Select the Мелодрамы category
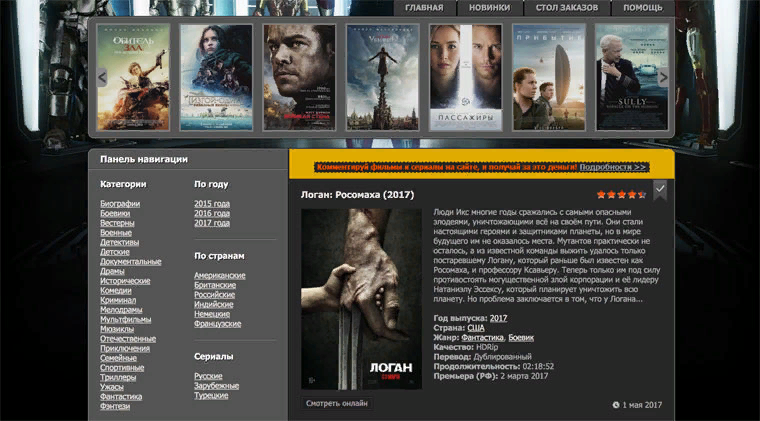This screenshot has width=760, height=421. (121, 310)
